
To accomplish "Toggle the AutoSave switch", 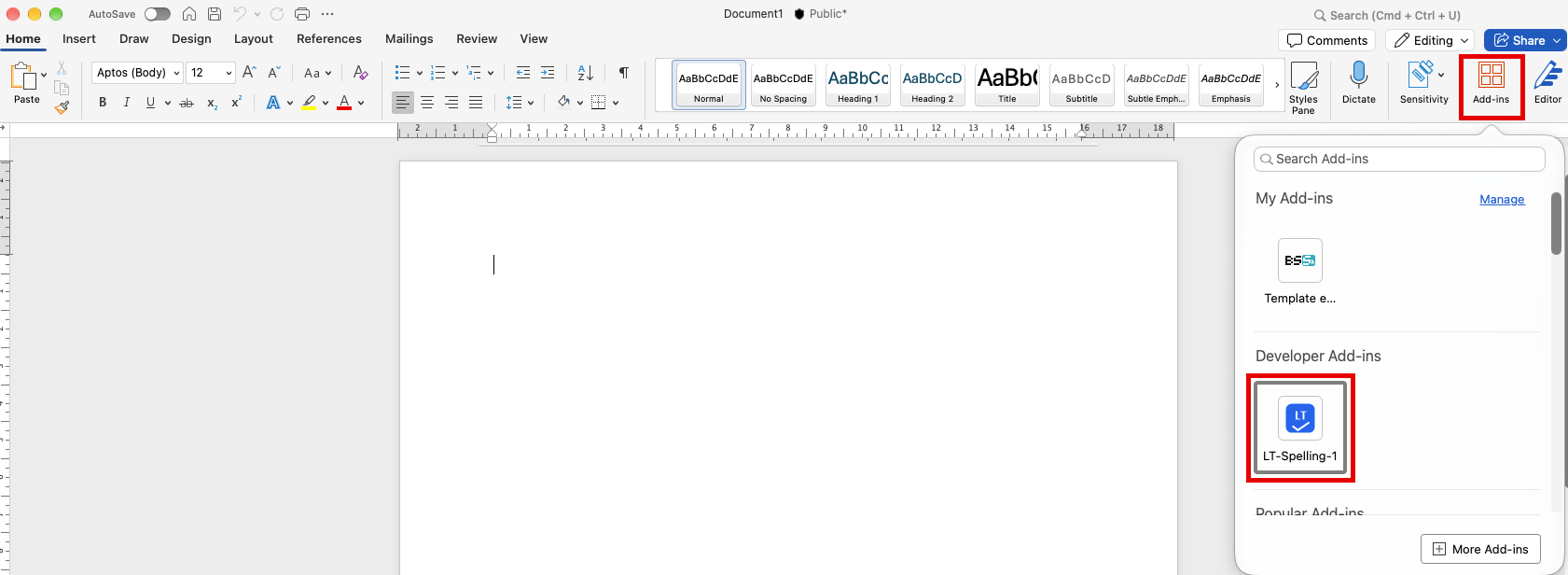I will (158, 14).
